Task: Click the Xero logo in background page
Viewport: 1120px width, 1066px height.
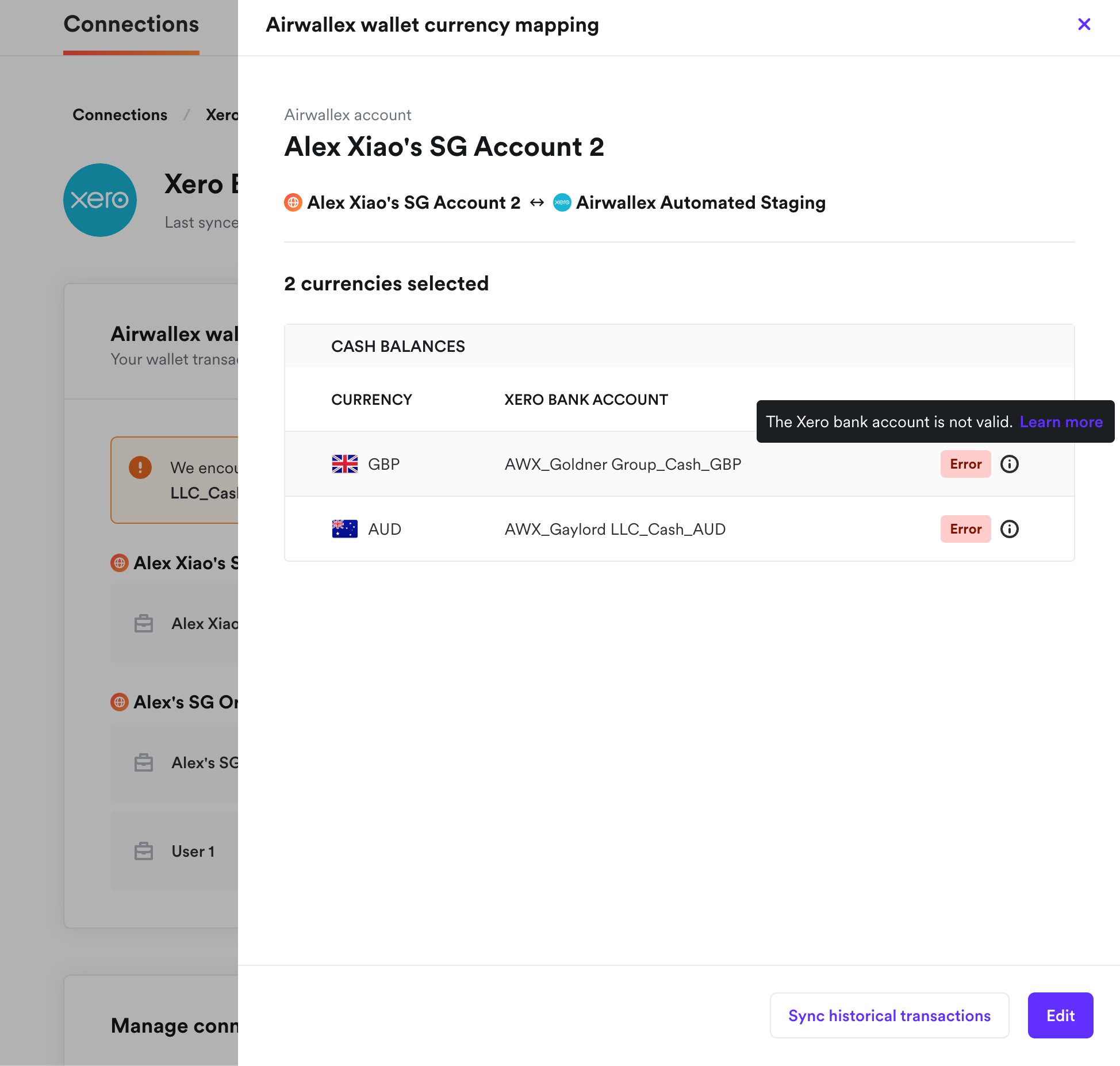Action: pos(100,200)
